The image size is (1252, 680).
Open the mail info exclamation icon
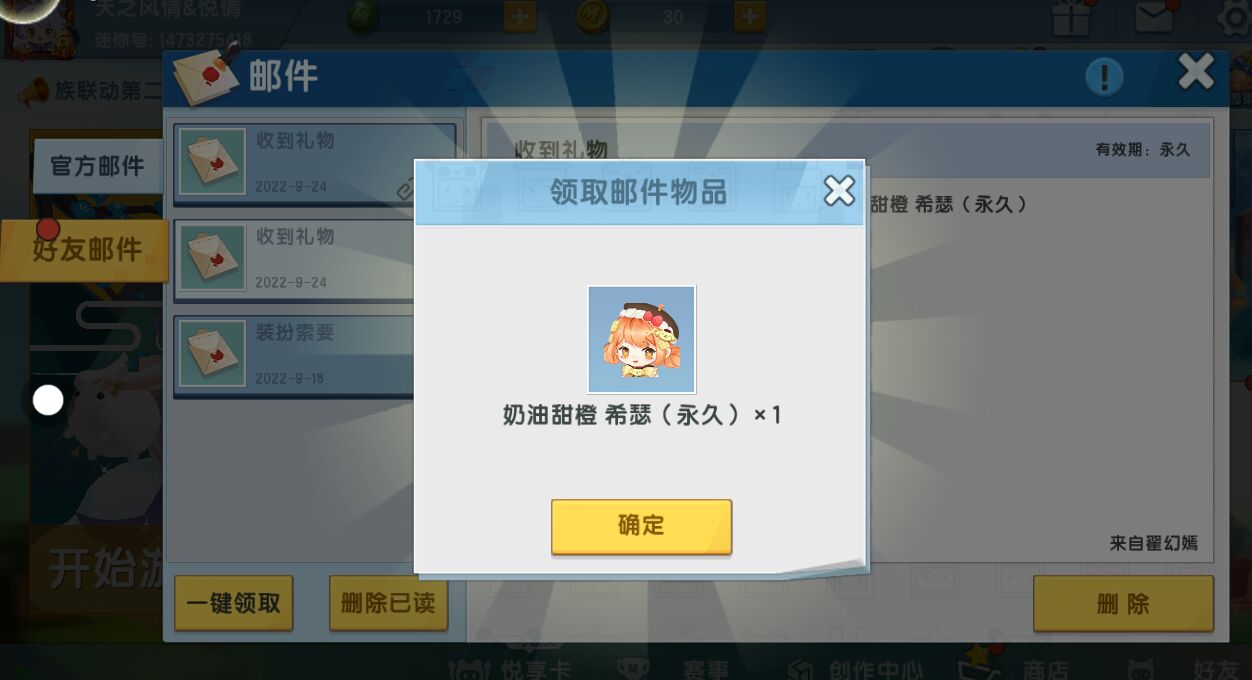1104,77
